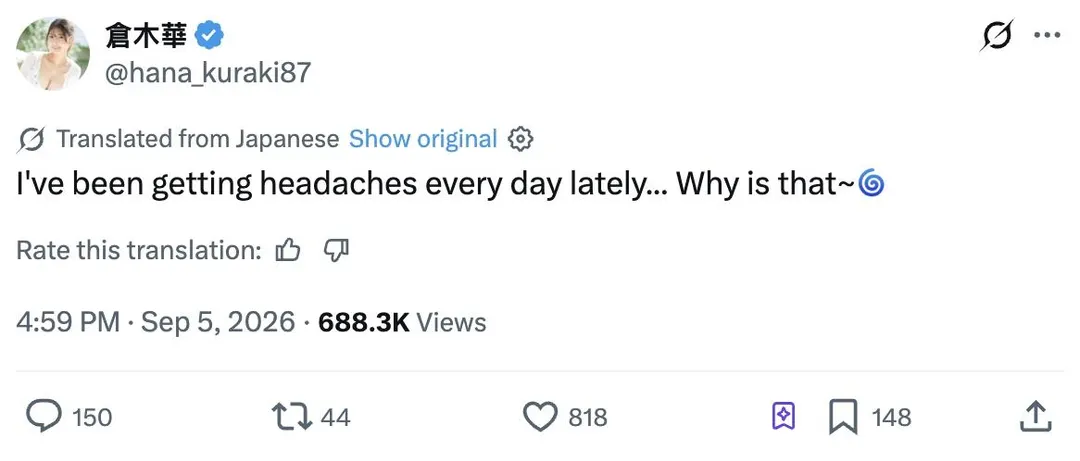Screen dimensions: 1080x461
Task: Rate translation with thumbs up
Action: [287, 250]
